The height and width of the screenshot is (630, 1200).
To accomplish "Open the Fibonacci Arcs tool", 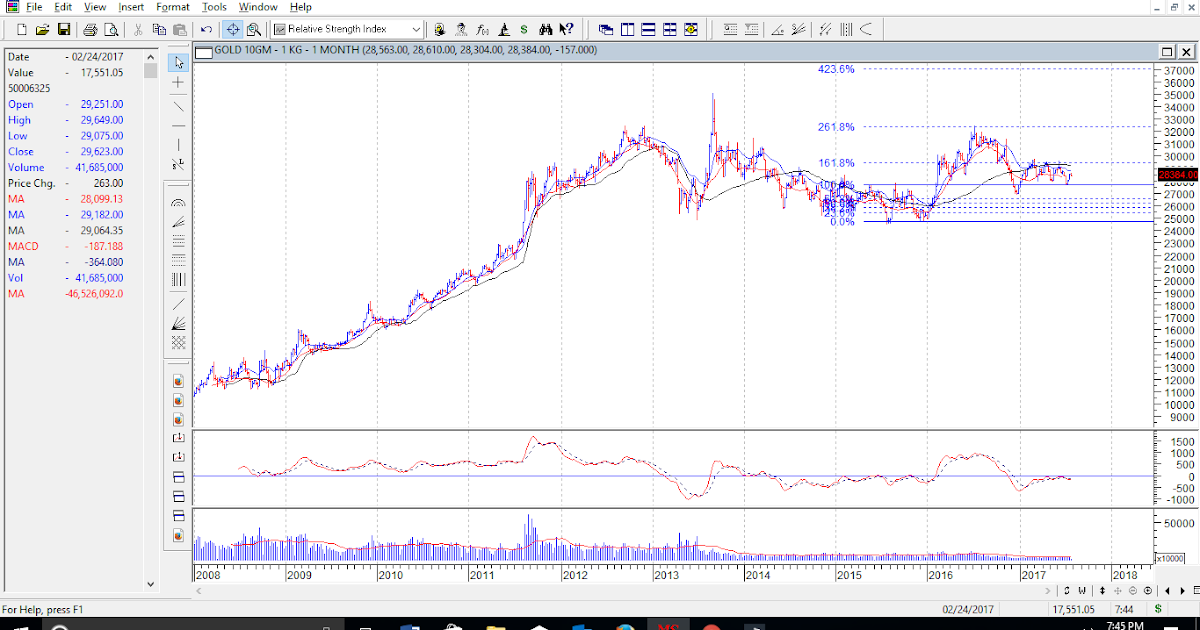I will click(177, 202).
